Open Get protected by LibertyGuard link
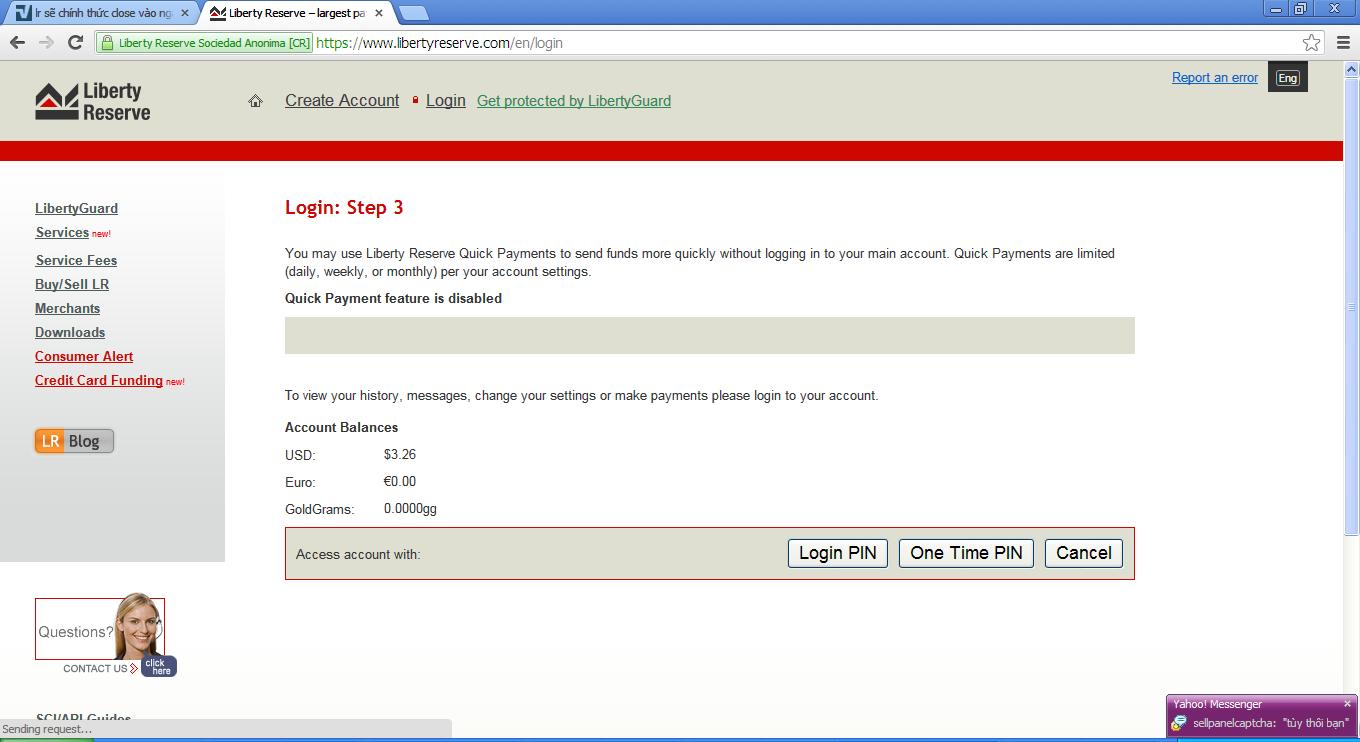This screenshot has height=742, width=1360. (x=574, y=101)
